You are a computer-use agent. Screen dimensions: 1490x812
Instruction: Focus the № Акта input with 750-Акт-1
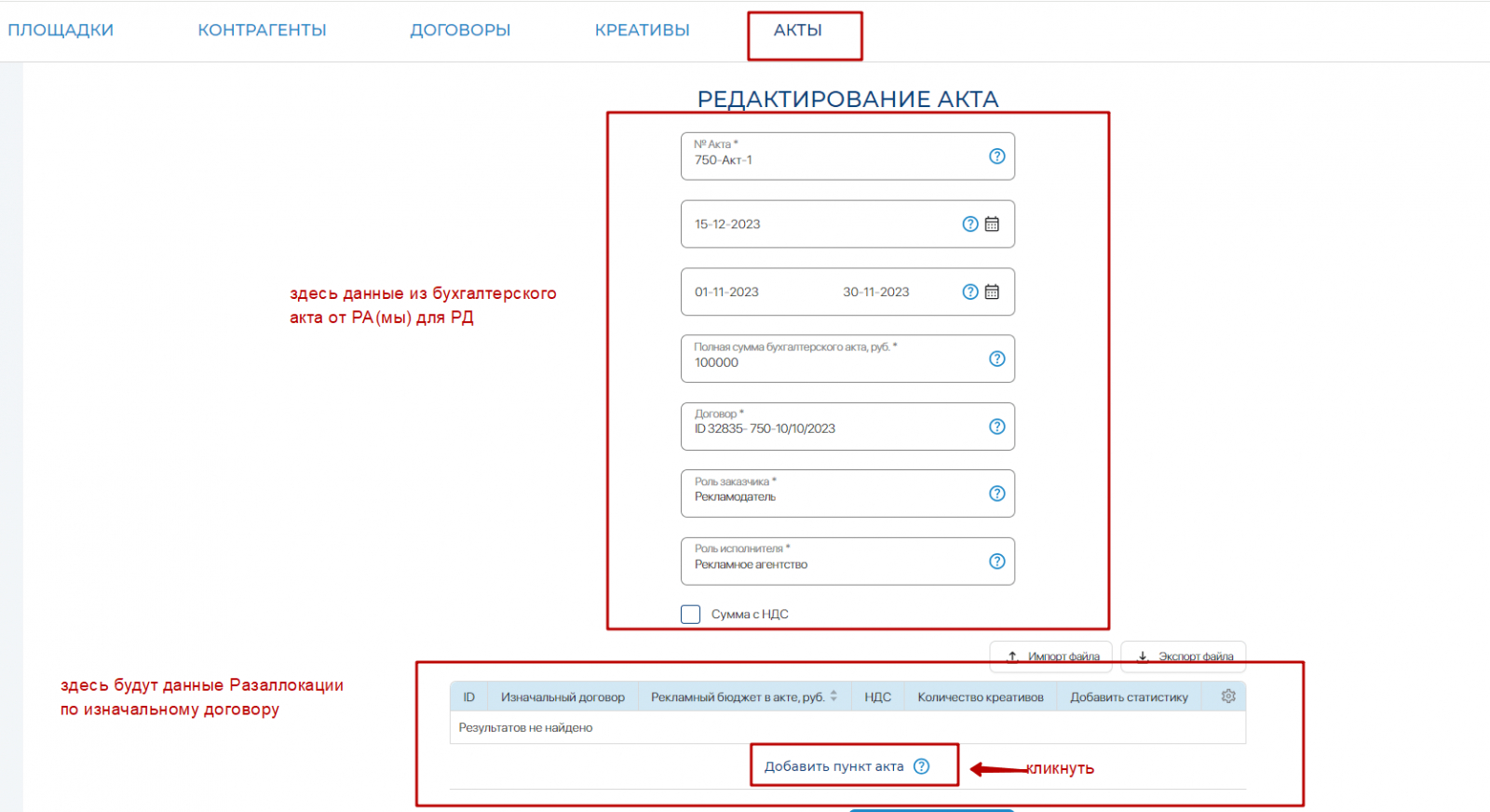point(847,156)
